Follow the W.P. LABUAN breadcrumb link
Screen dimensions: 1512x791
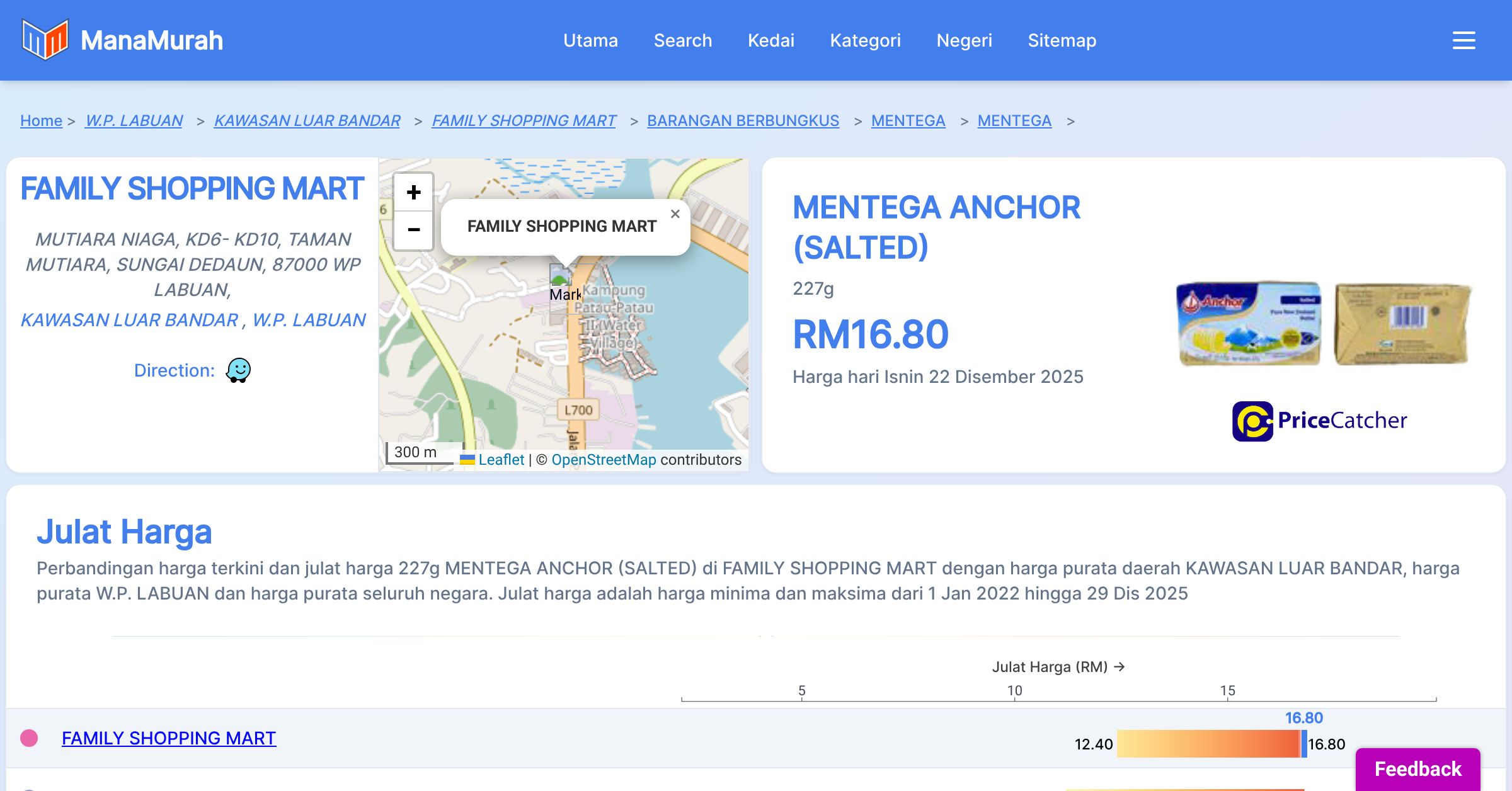click(x=134, y=120)
